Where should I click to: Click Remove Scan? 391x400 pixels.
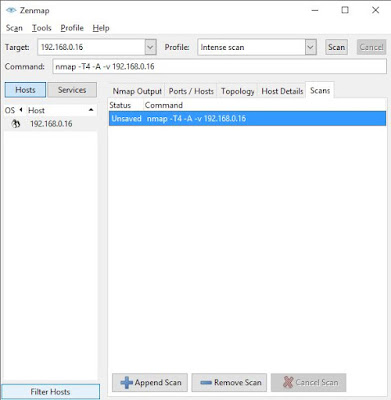[x=229, y=382]
